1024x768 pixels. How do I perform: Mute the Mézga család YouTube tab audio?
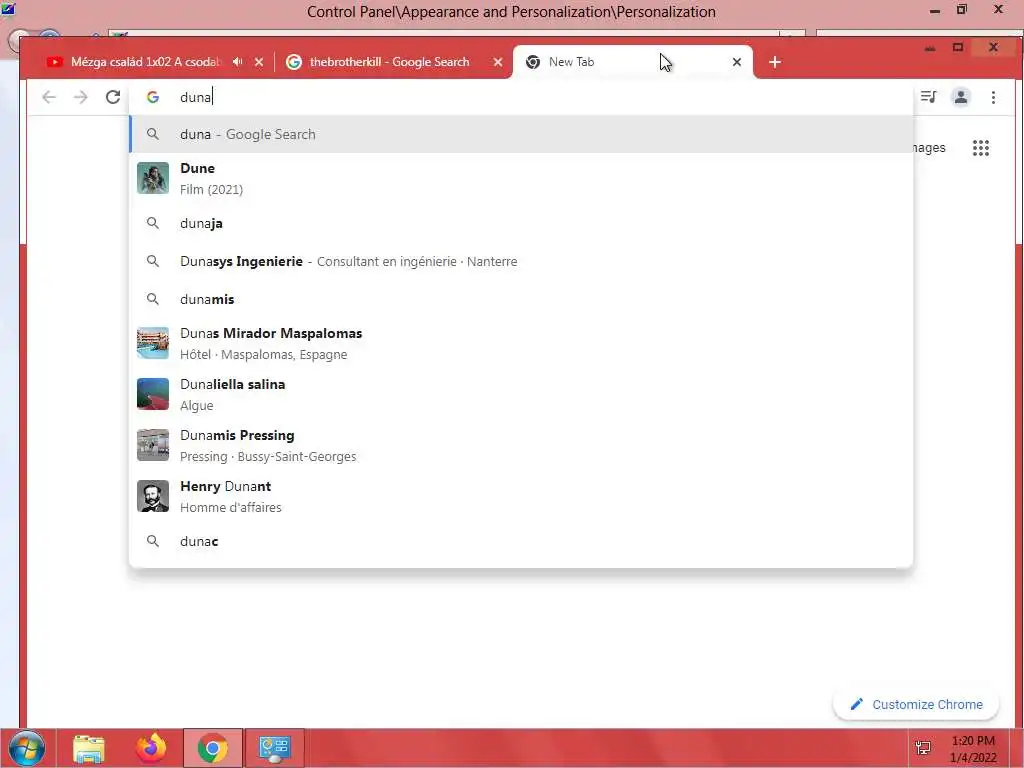coord(238,61)
